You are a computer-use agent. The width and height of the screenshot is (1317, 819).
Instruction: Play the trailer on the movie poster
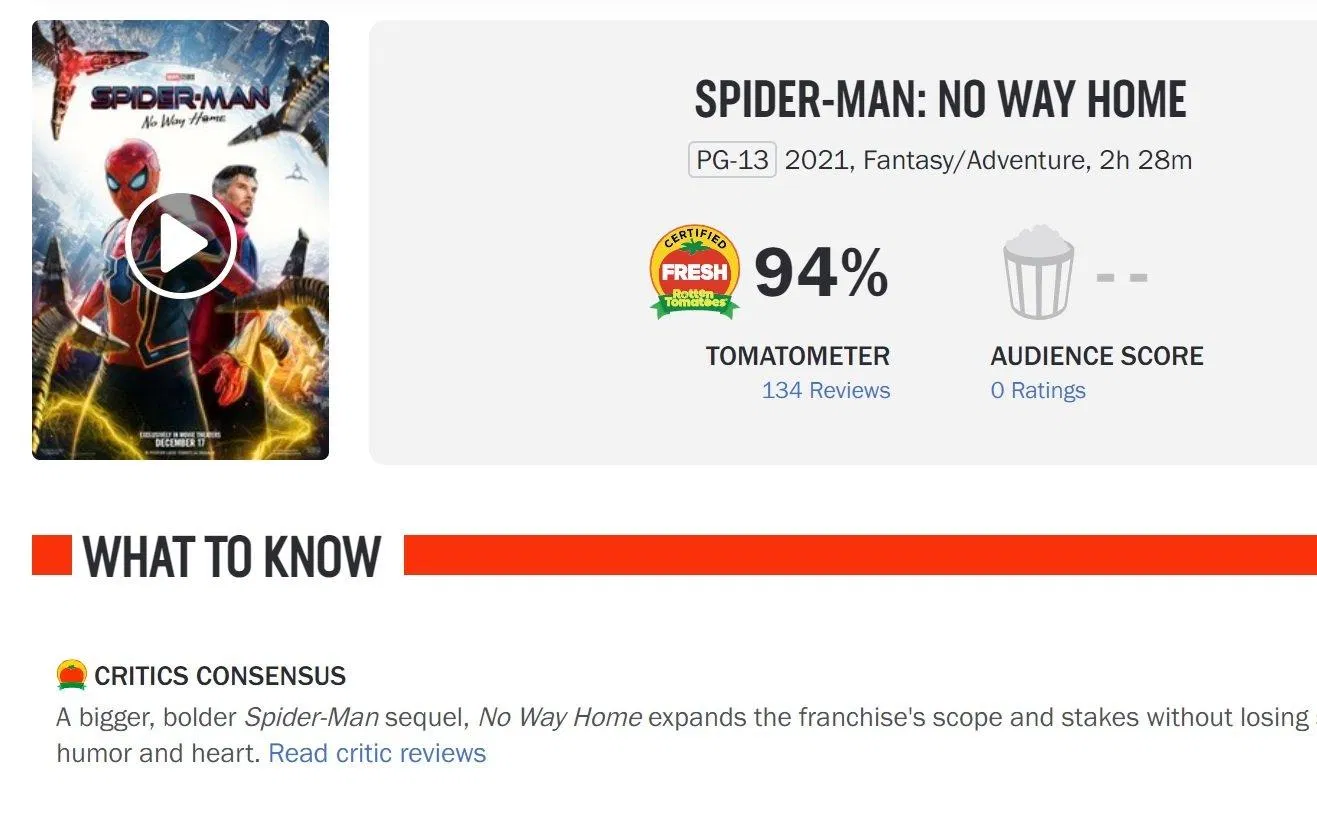pyautogui.click(x=181, y=245)
